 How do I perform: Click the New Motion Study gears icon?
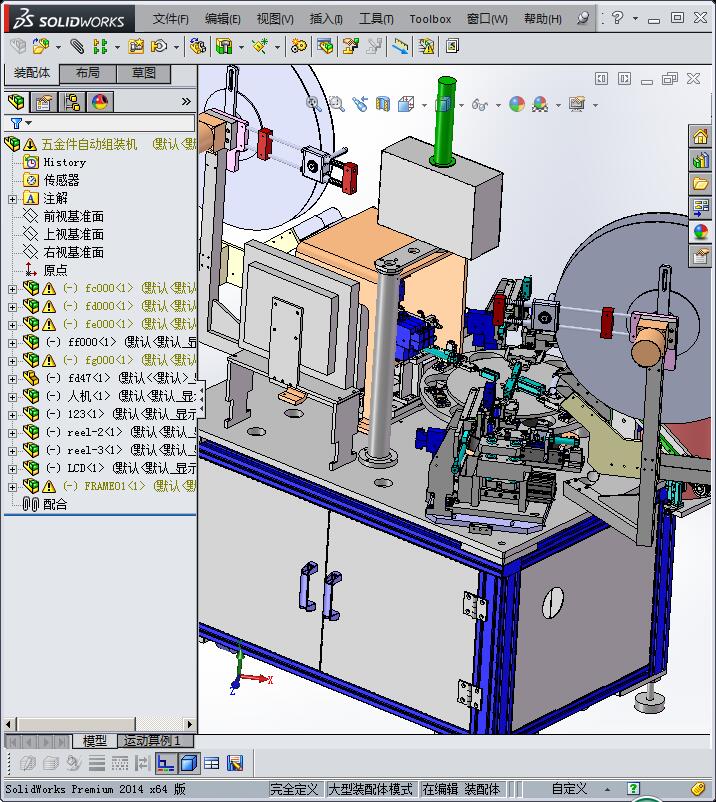299,47
